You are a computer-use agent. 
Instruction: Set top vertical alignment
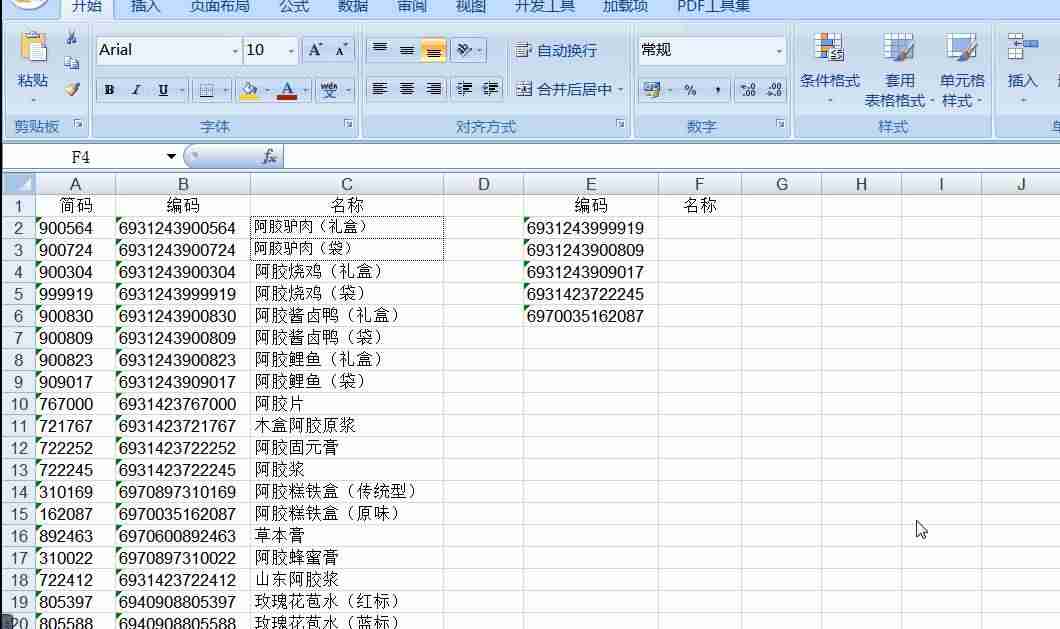(380, 50)
